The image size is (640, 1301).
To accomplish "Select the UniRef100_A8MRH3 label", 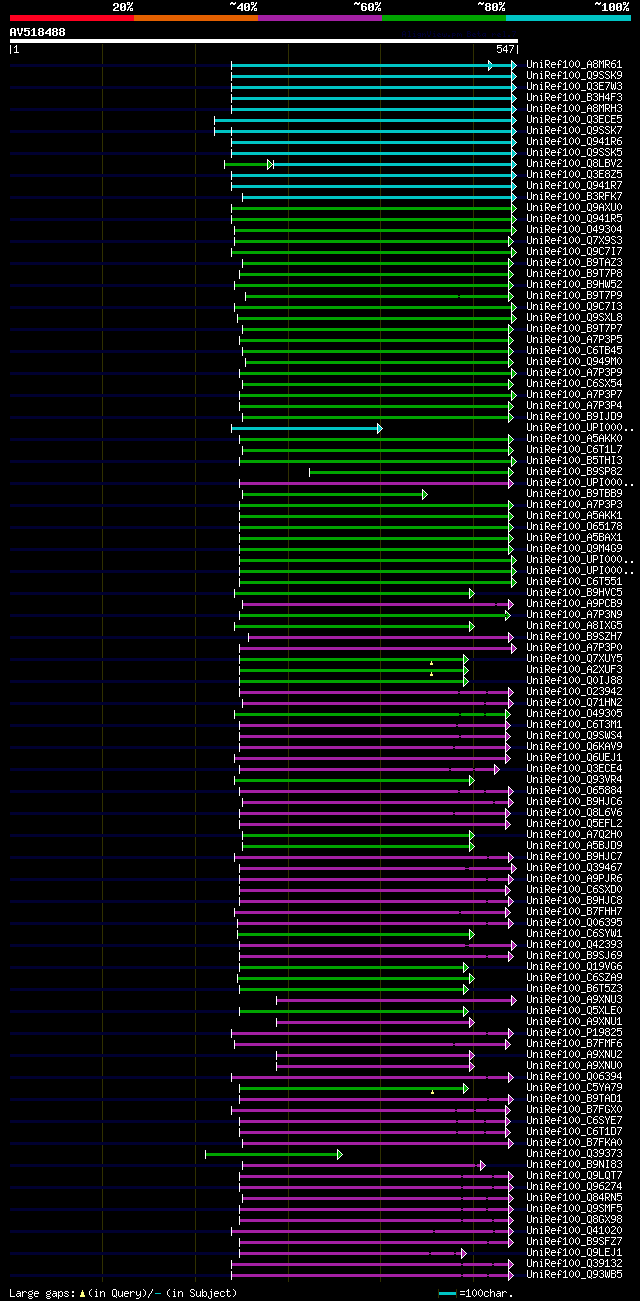I will tap(575, 109).
